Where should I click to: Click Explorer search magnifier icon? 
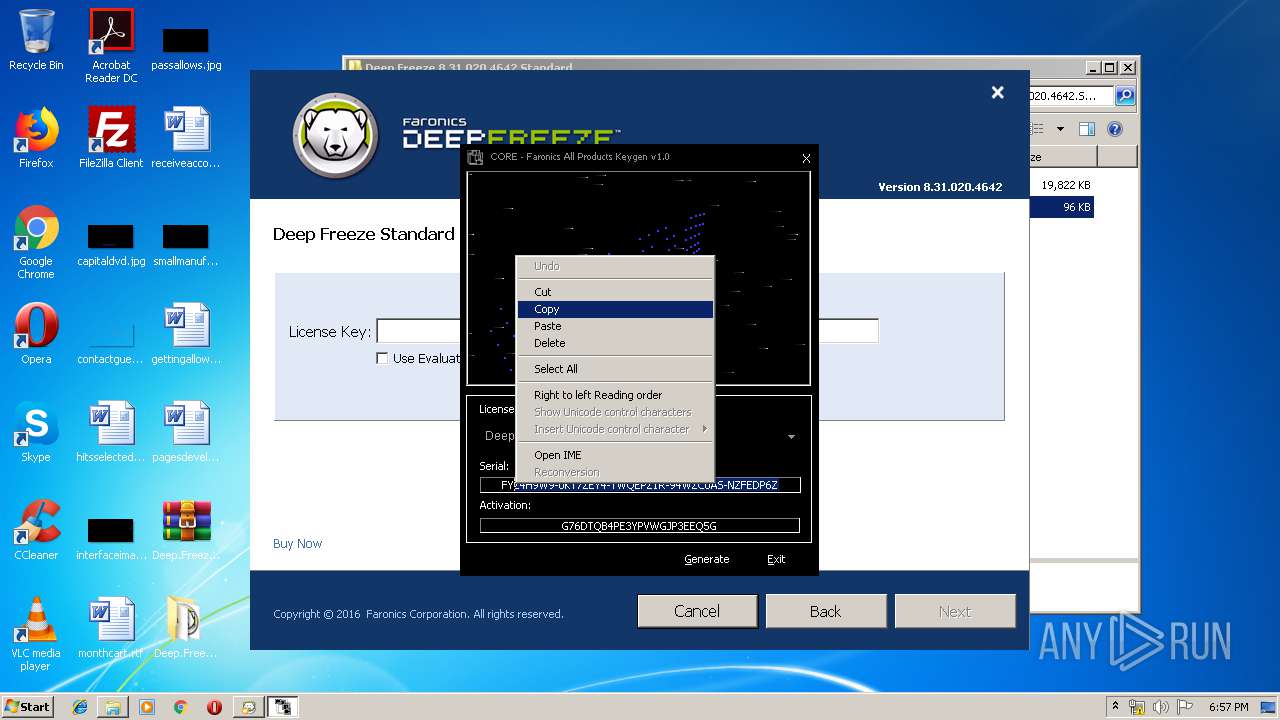(x=1125, y=96)
